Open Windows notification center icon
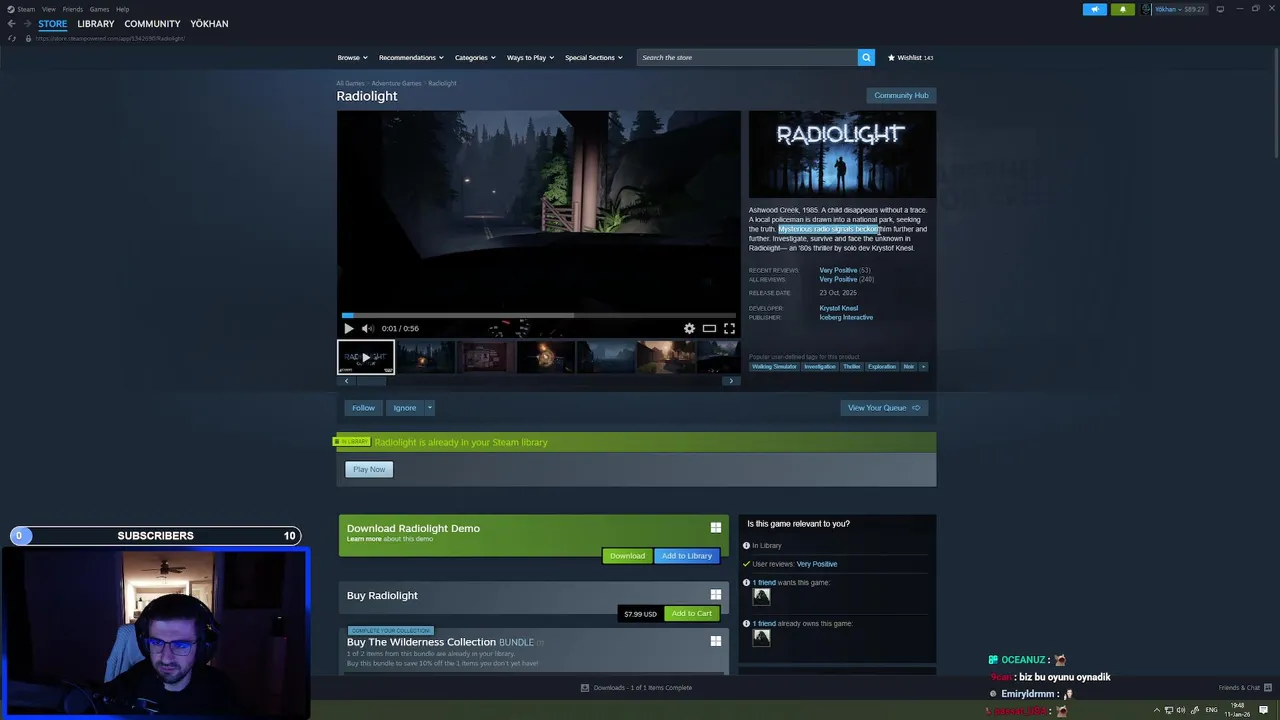 click(1264, 710)
